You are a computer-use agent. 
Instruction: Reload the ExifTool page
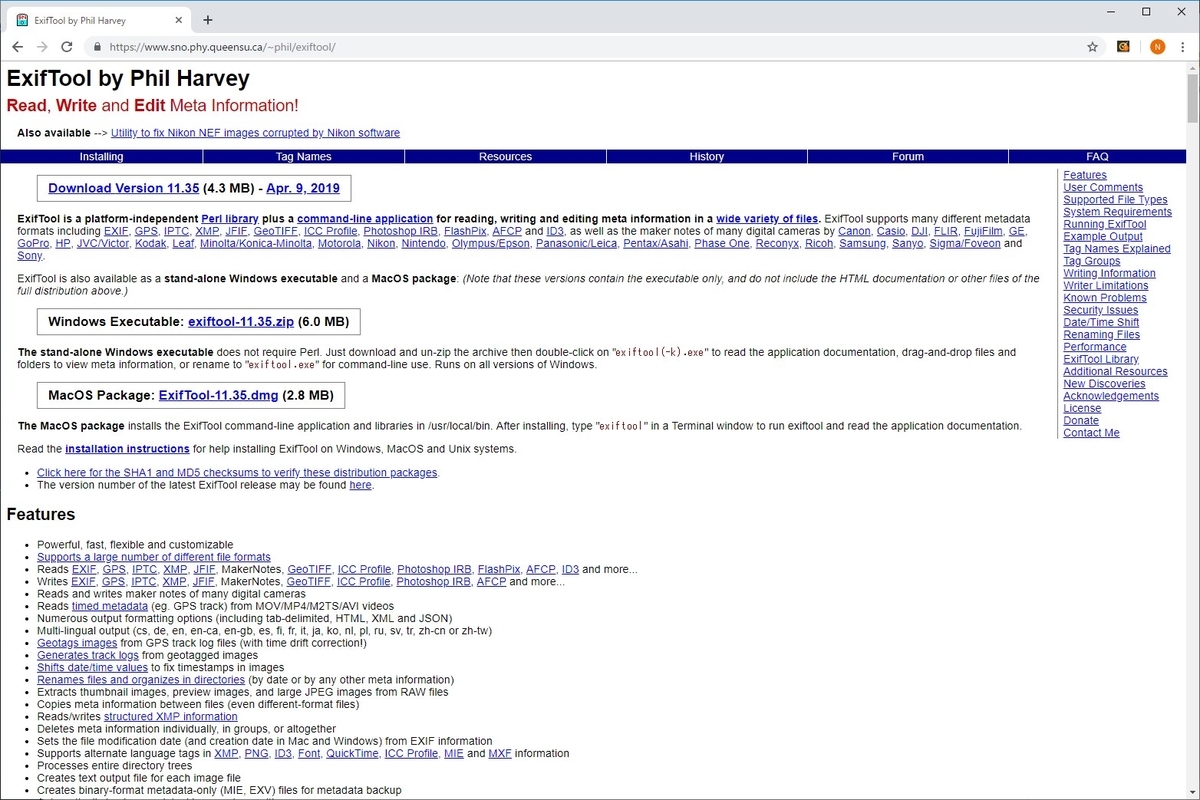pos(67,47)
